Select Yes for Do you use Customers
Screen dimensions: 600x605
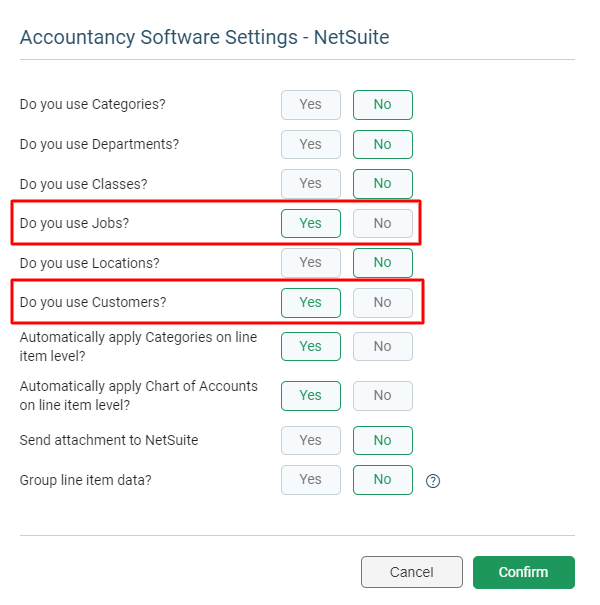311,303
